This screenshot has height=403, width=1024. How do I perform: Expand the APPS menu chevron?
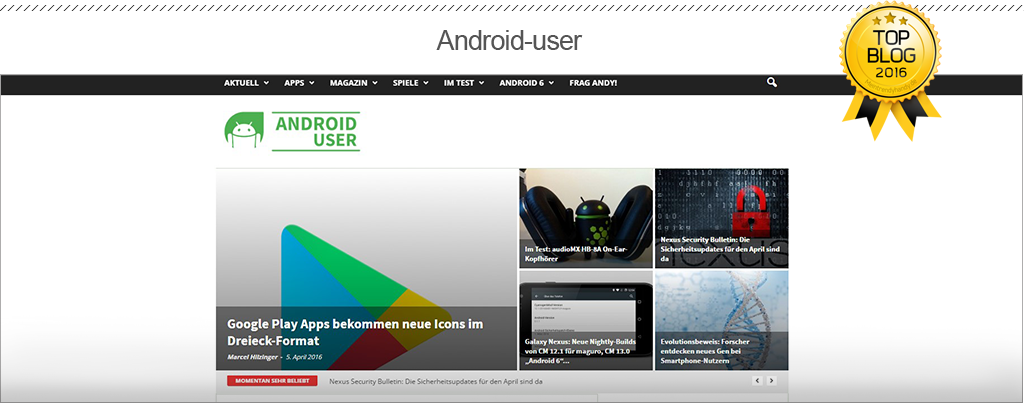[x=312, y=84]
